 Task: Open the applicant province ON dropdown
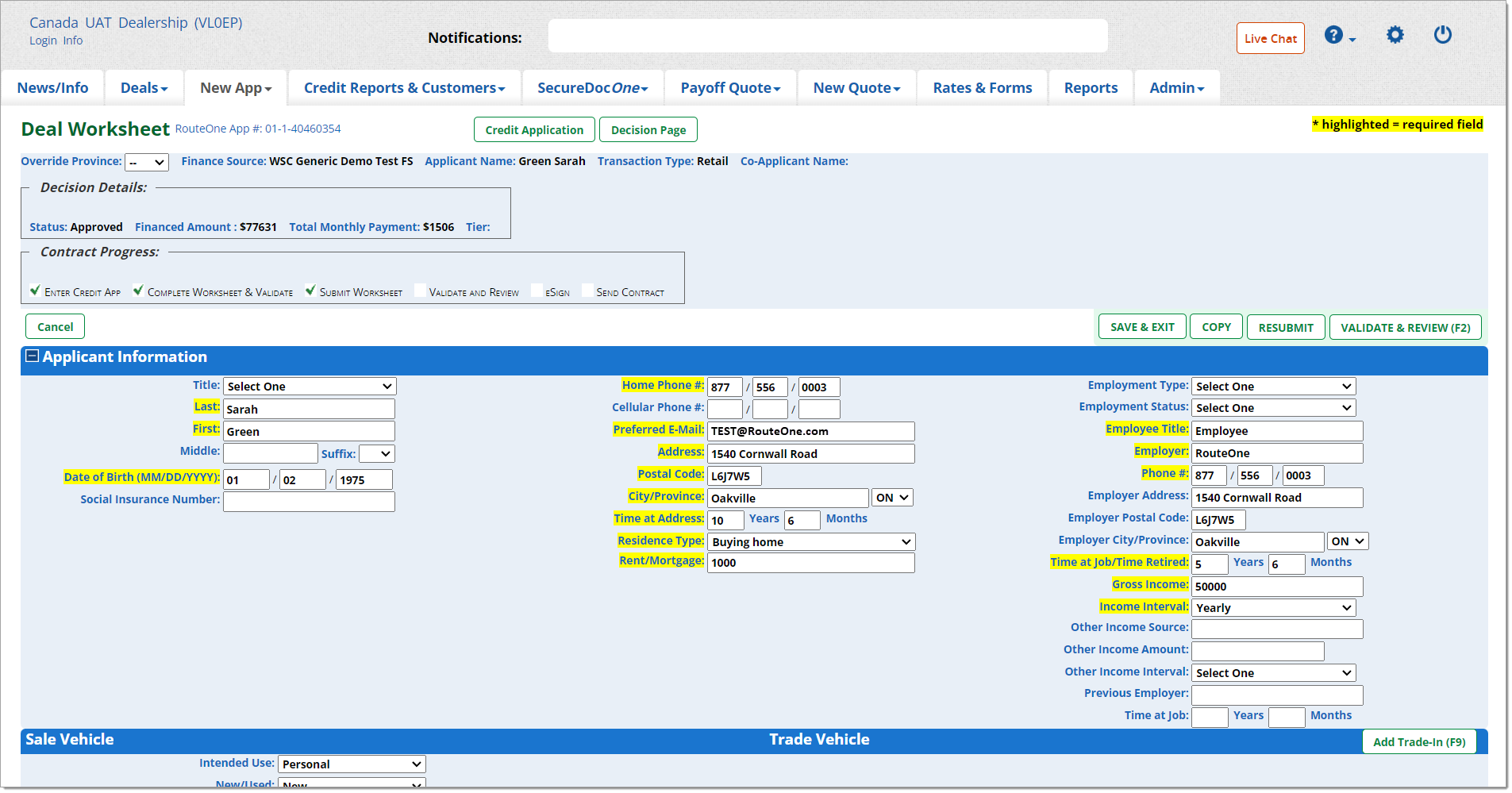coord(892,498)
